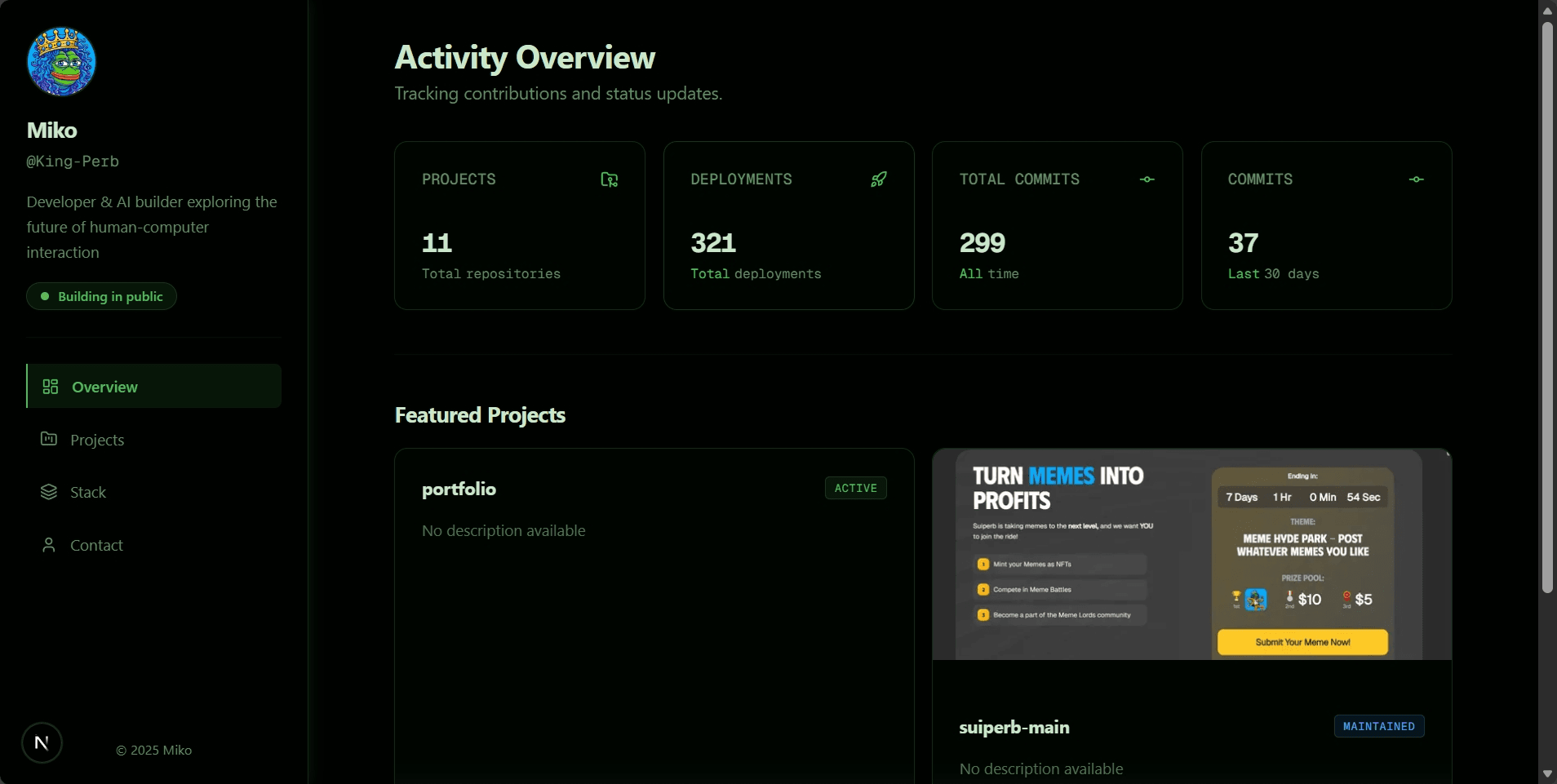Open the Projects section from the sidebar
This screenshot has height=784, width=1557.
coord(99,441)
